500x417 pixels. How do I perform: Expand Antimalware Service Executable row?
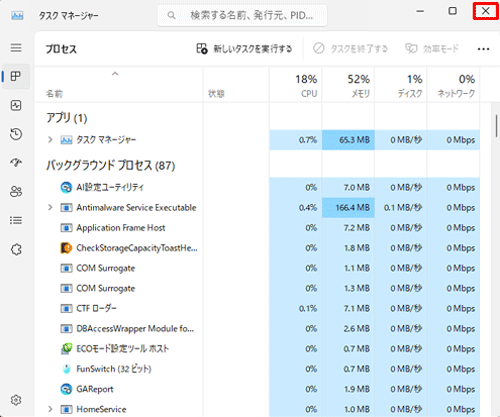tap(50, 208)
